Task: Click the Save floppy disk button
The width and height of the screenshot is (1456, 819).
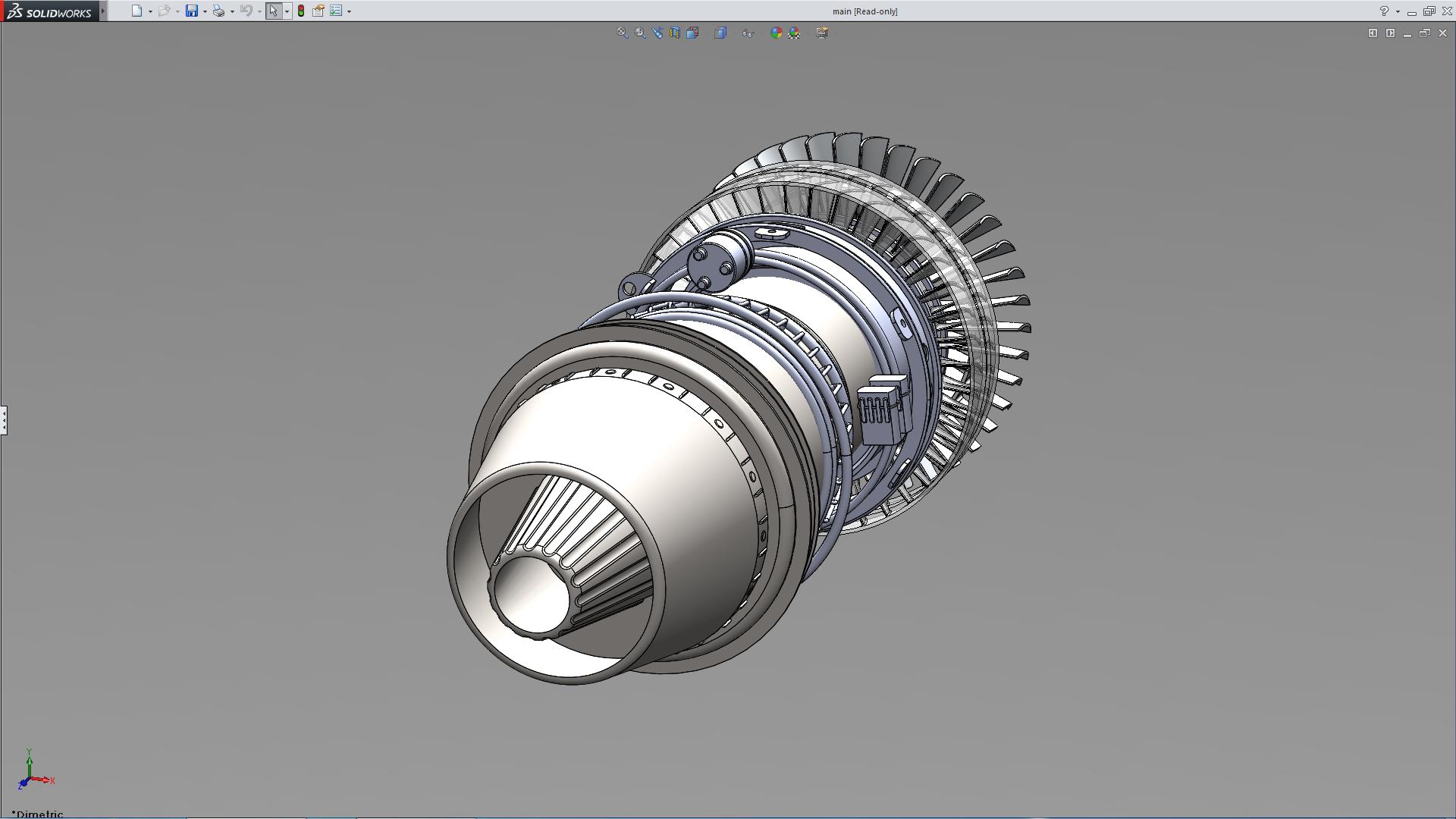Action: [x=192, y=11]
